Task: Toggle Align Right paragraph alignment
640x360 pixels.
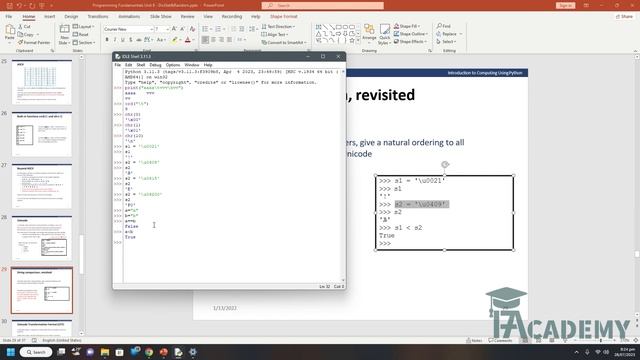Action: pyautogui.click(x=221, y=40)
